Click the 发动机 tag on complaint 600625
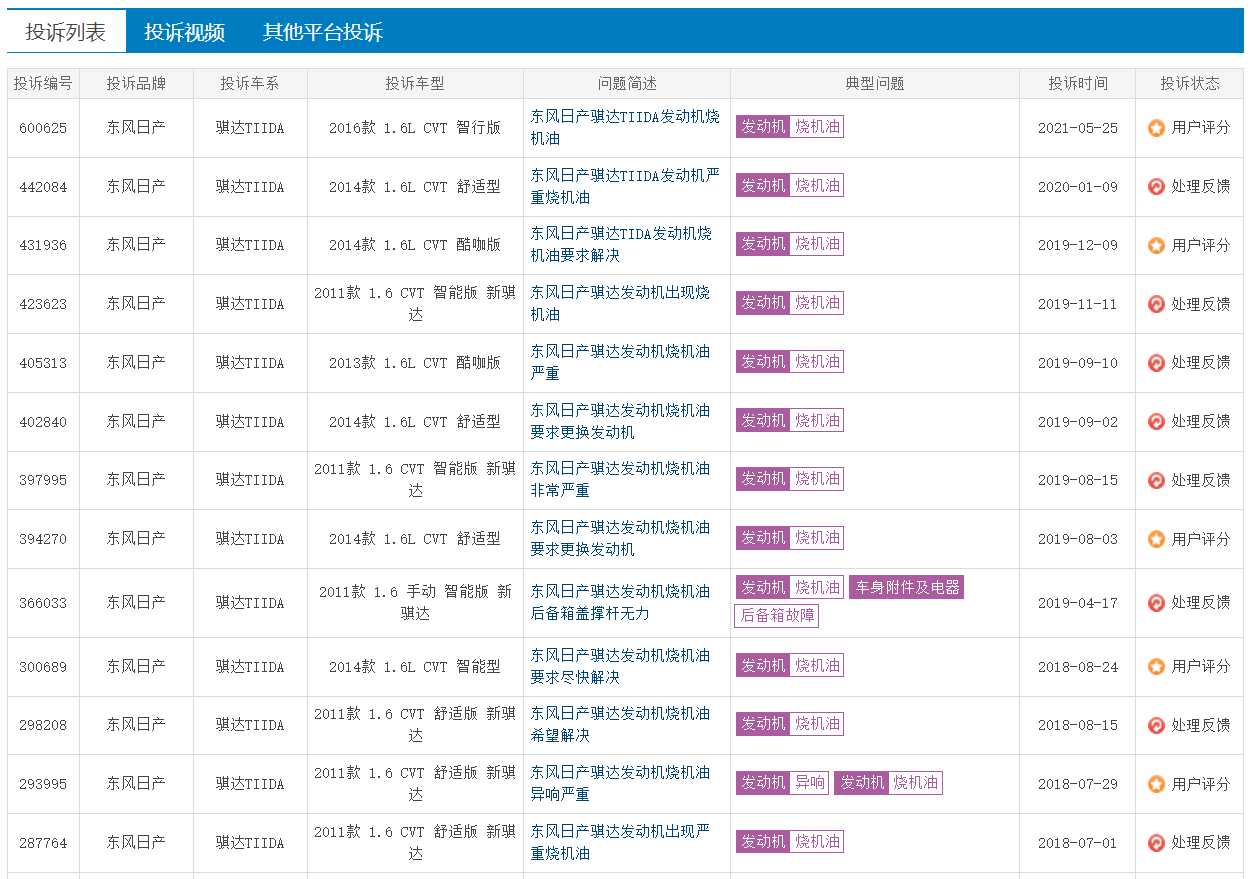 pyautogui.click(x=763, y=127)
